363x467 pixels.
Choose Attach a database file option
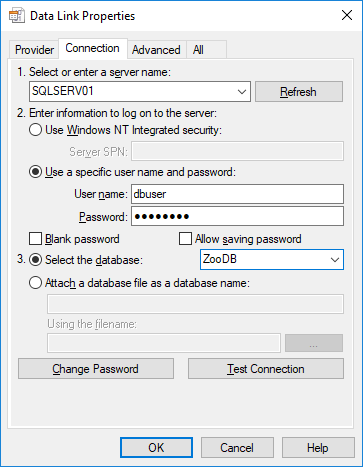click(35, 283)
